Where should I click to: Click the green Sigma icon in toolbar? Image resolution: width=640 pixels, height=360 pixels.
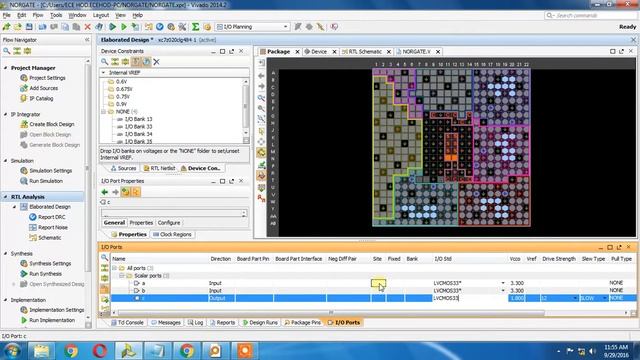[x=196, y=27]
